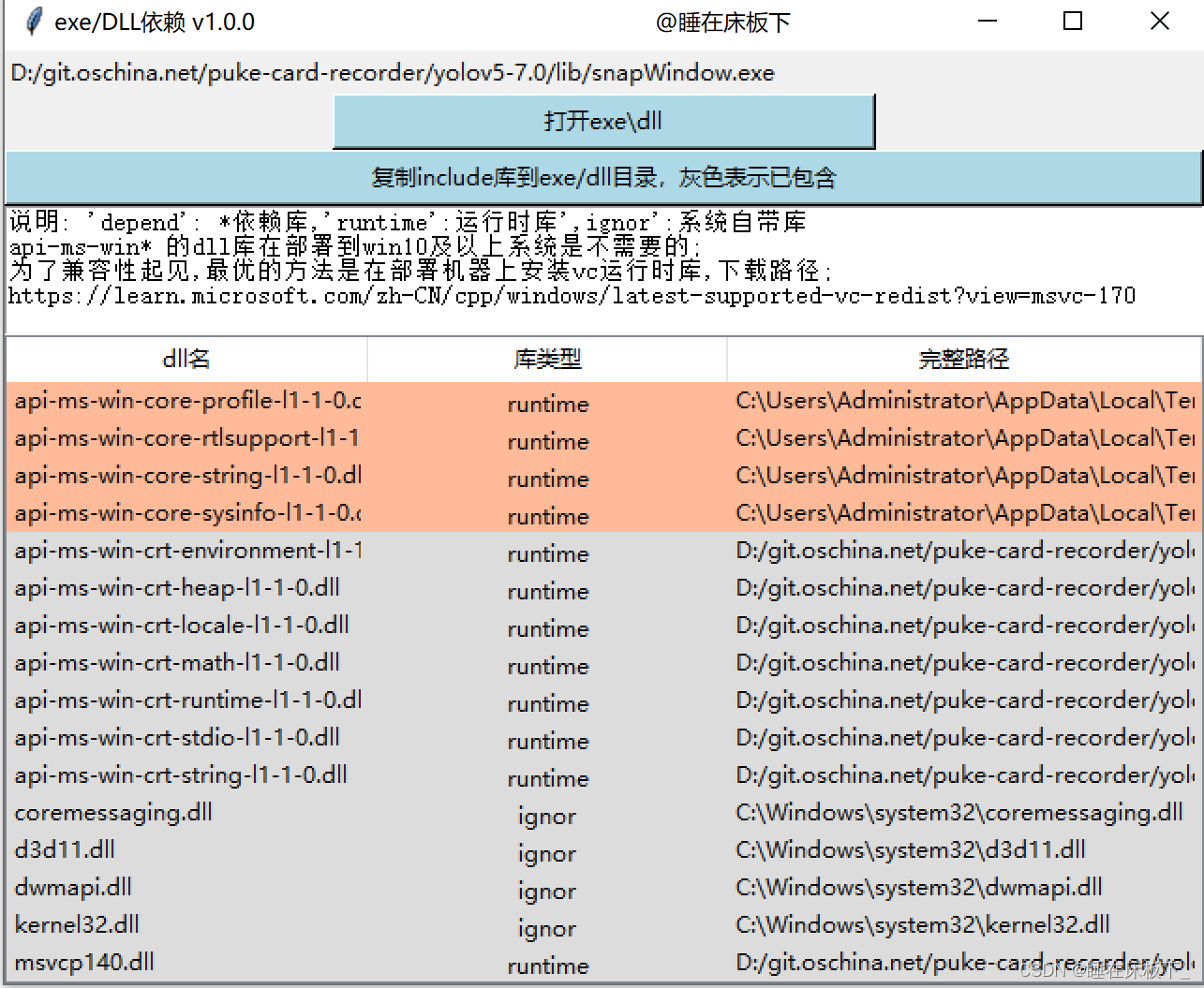Click the runtime cell for api-ms-win-crt-locale
The width and height of the screenshot is (1204, 988).
click(548, 628)
